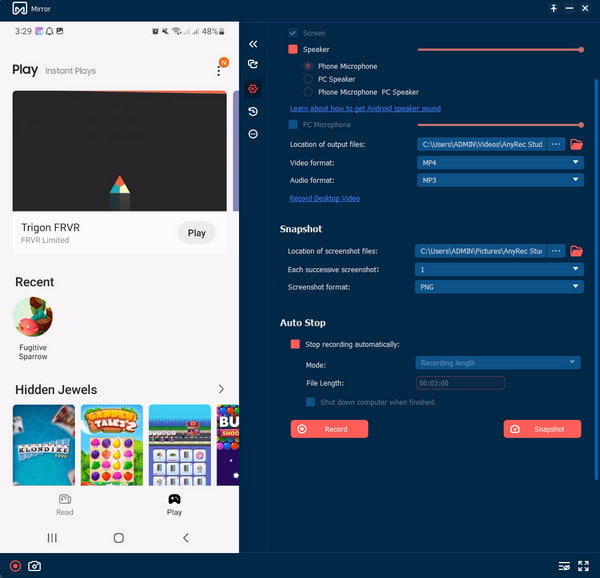Expand the Mode Recording length dropdown
The height and width of the screenshot is (578, 600).
498,363
